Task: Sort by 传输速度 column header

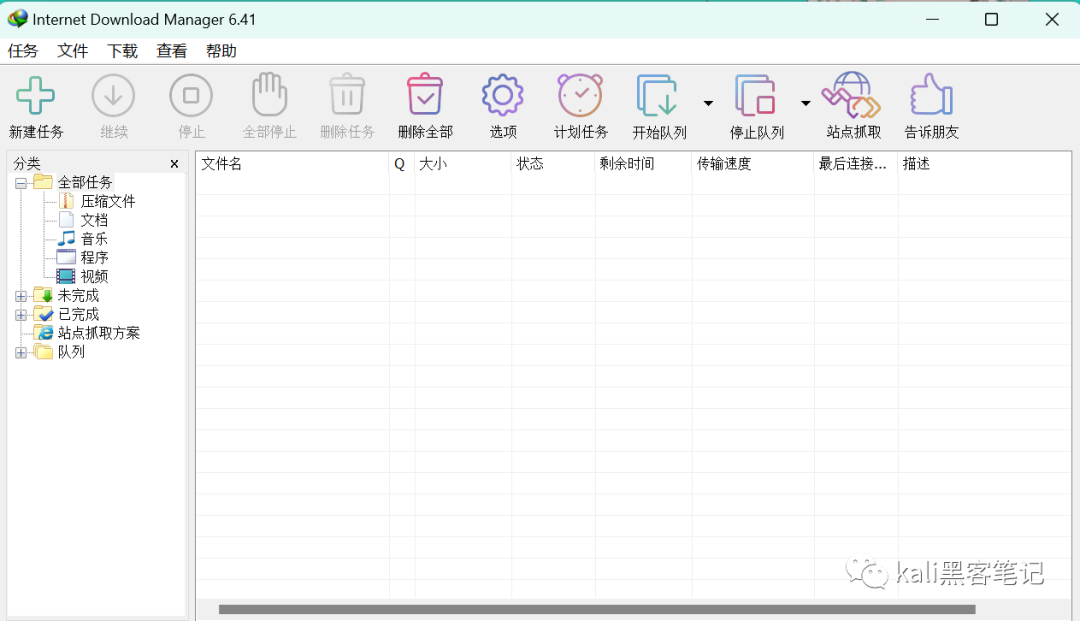Action: pos(753,164)
